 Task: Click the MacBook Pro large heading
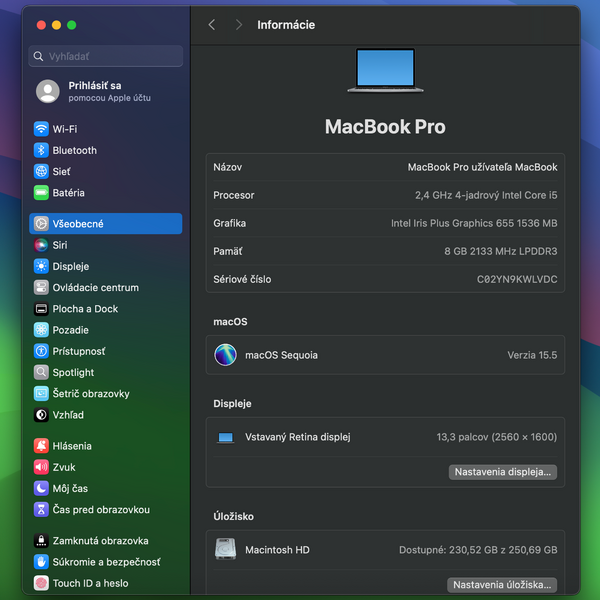pos(385,127)
